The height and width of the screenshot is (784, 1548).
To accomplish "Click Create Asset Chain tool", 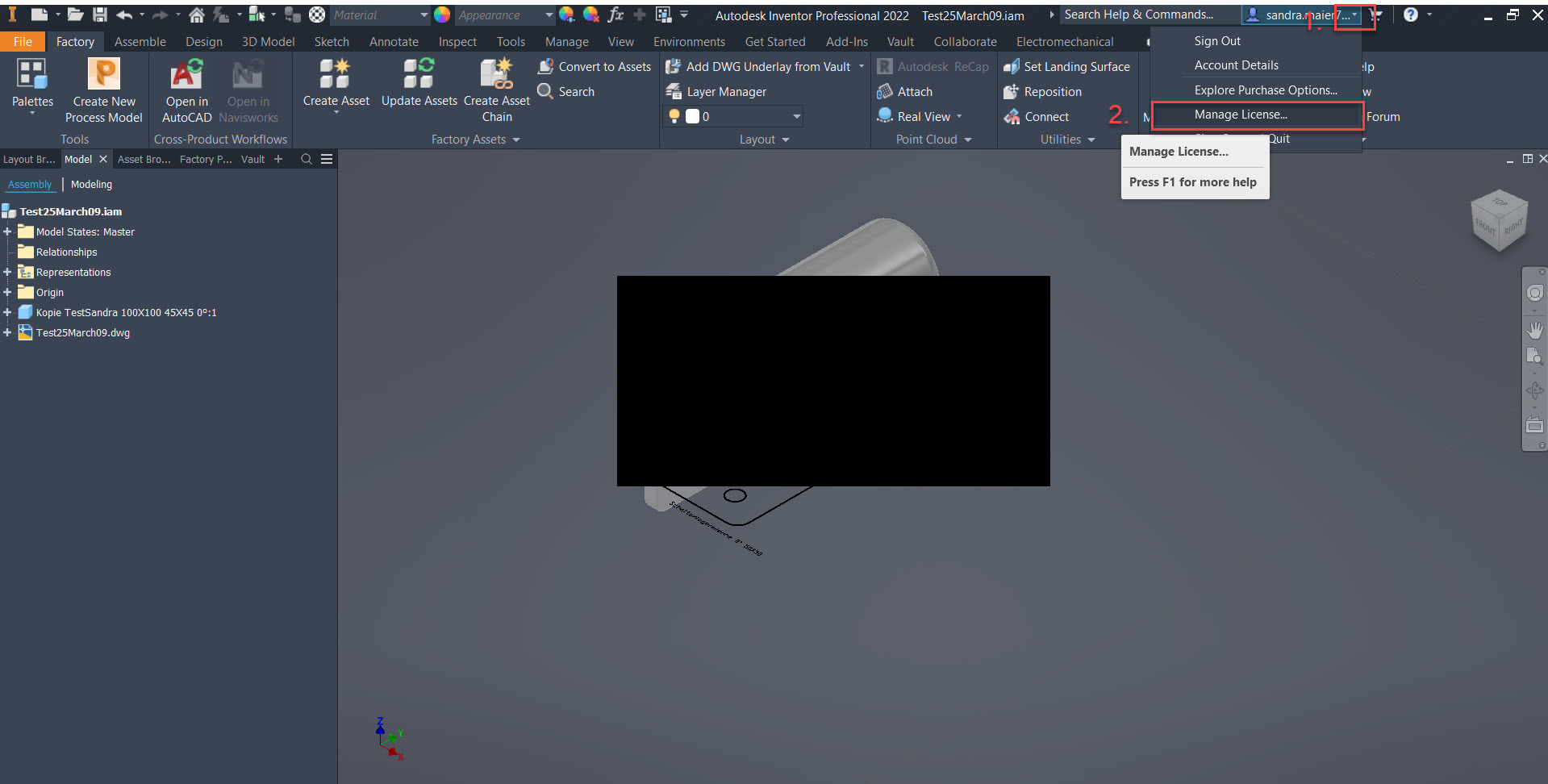I will 497,90.
